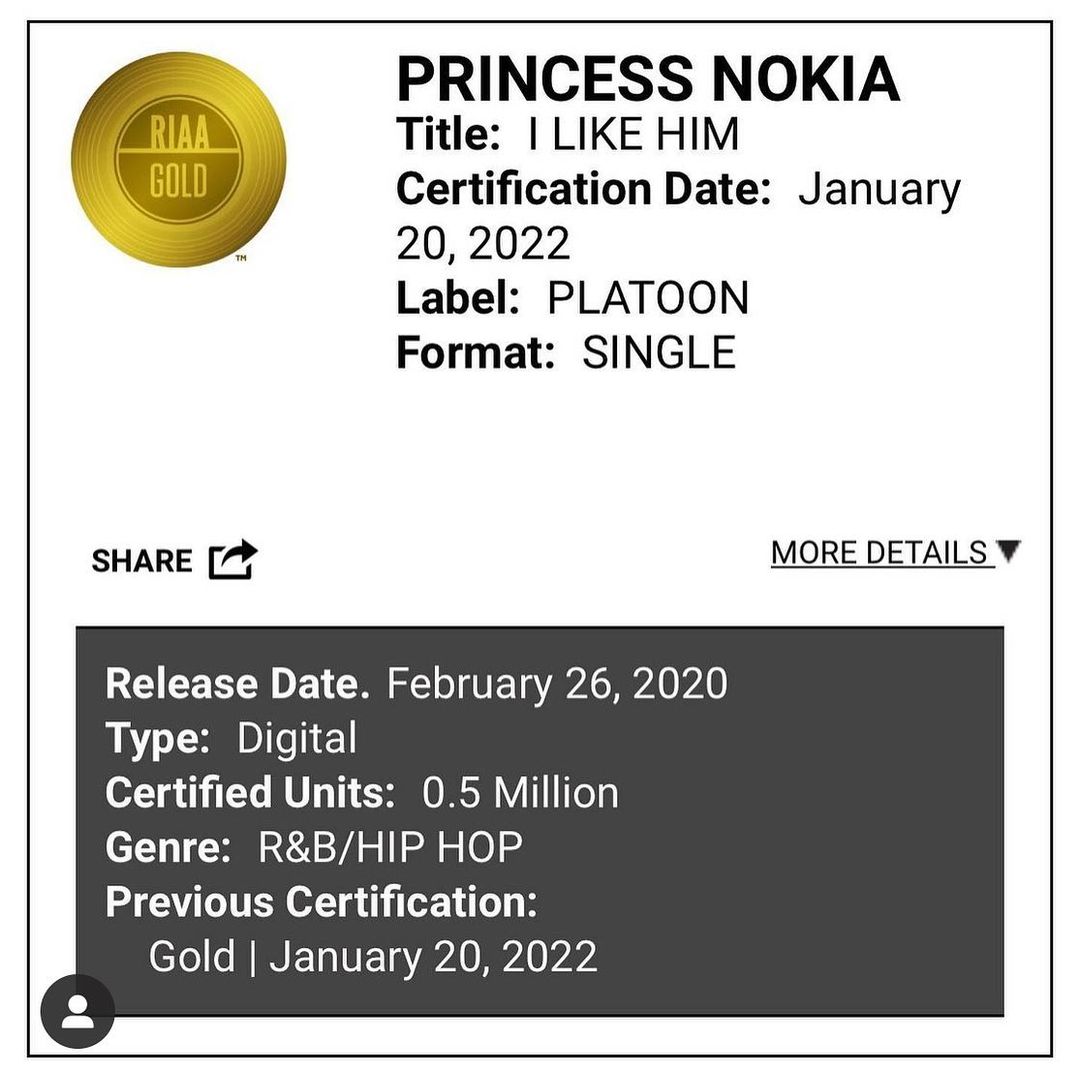Click the Certified Units 0.5 Million row

pyautogui.click(x=362, y=792)
